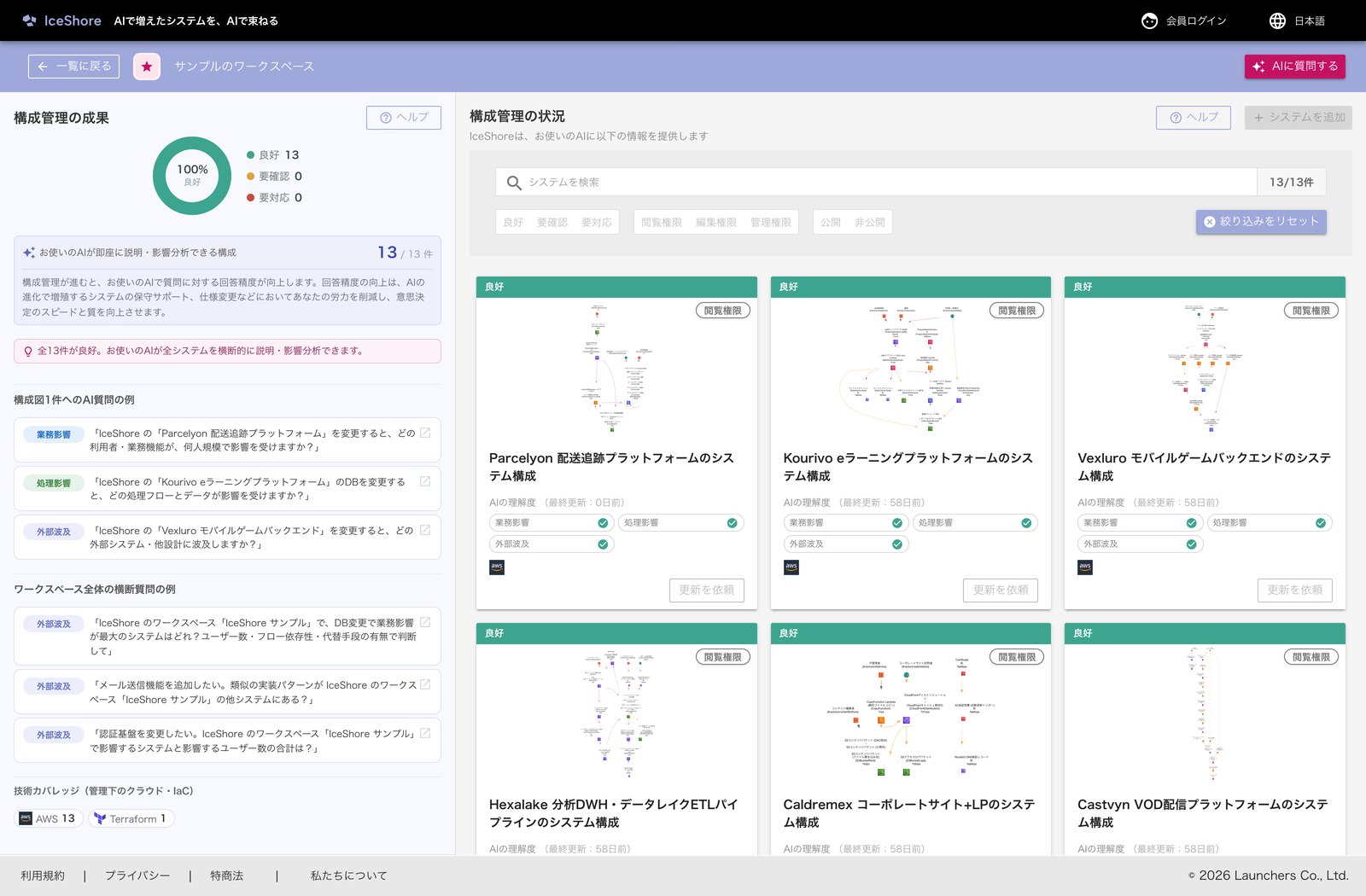Click 更新を依頼 on Vexluro card
Viewport: 1366px width, 896px height.
(1295, 591)
